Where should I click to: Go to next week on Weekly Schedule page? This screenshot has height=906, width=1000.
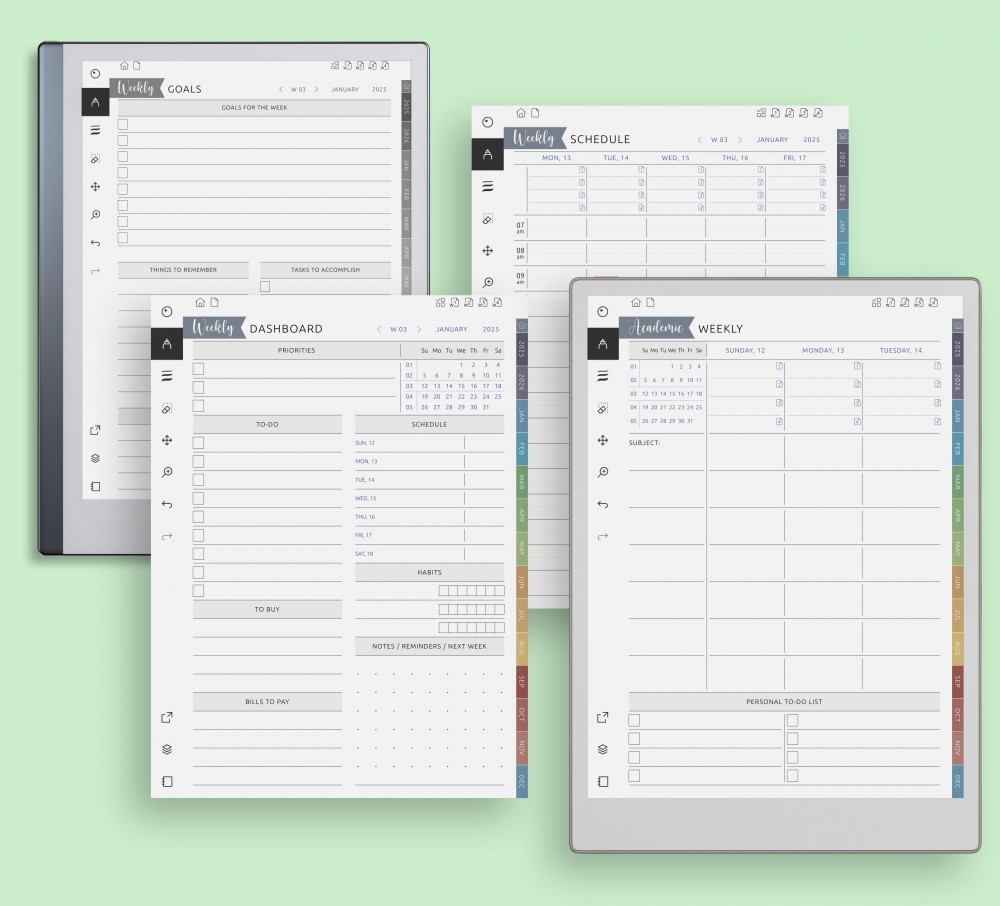[740, 140]
